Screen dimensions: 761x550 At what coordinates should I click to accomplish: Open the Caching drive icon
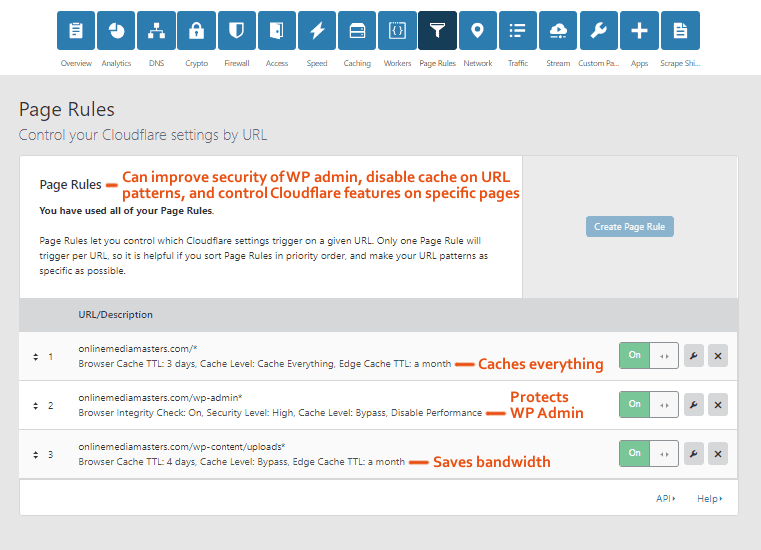click(x=357, y=31)
